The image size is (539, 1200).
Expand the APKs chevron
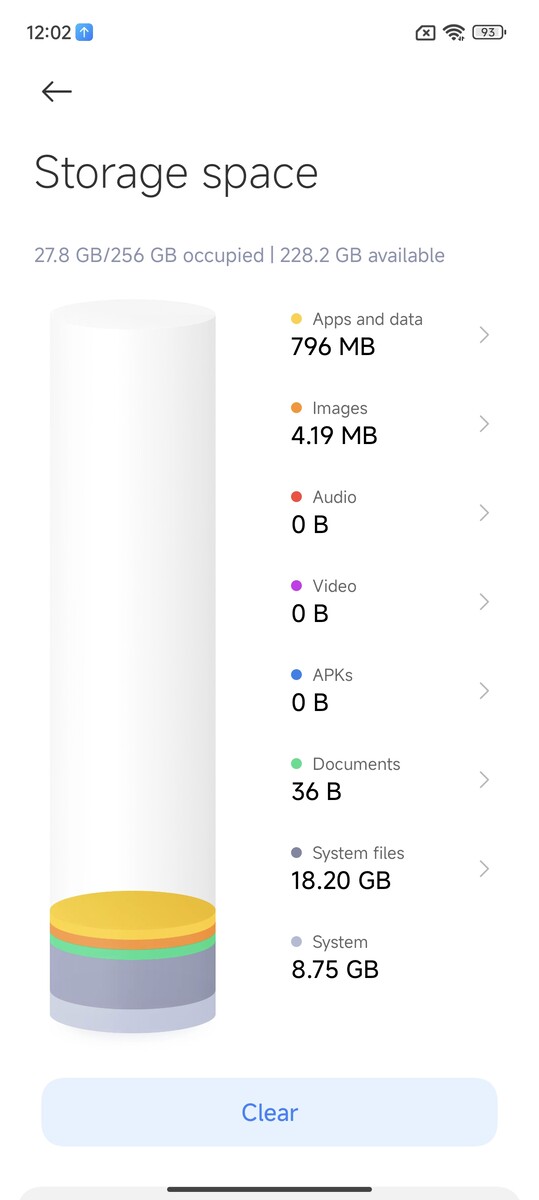pos(484,691)
